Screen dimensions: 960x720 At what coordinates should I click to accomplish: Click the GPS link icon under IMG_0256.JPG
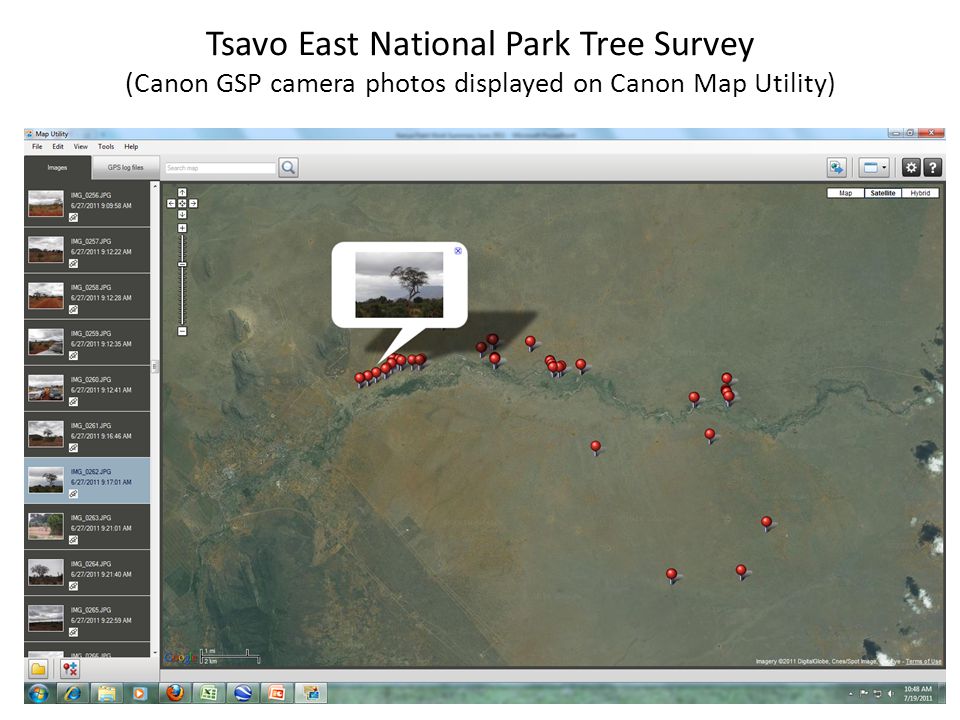pyautogui.click(x=73, y=217)
